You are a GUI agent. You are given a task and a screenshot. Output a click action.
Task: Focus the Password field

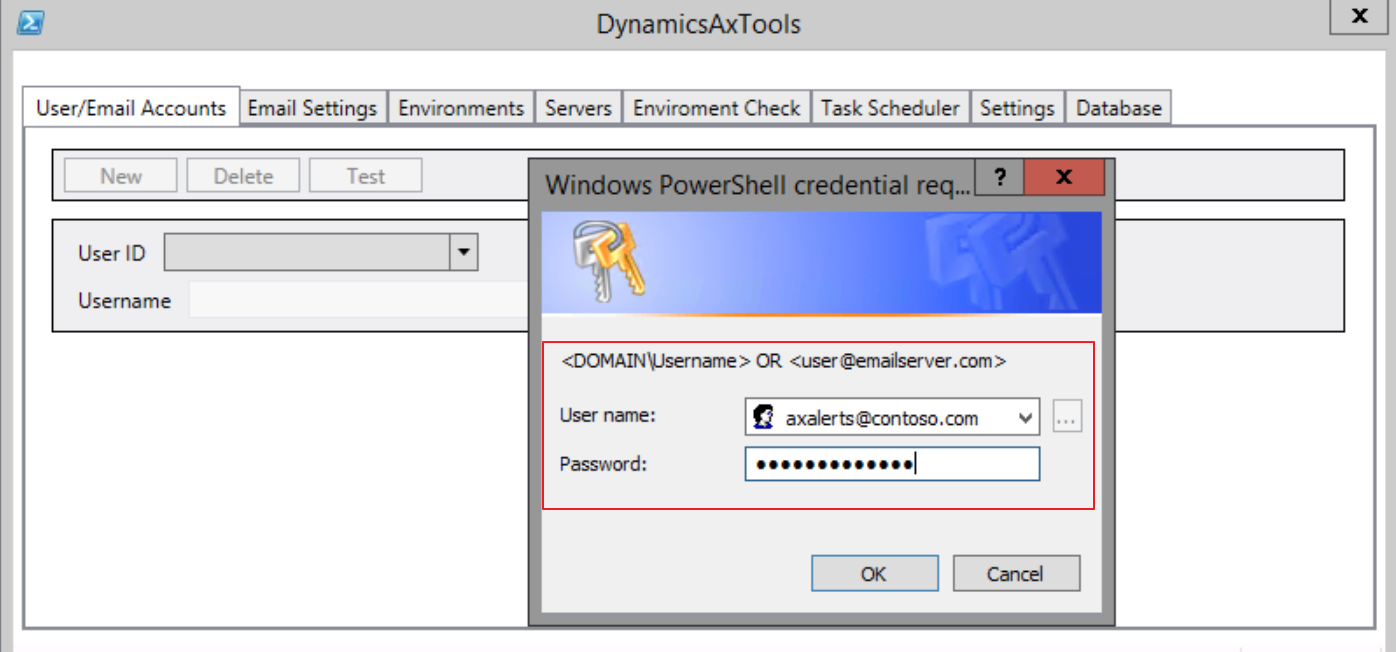pos(892,464)
